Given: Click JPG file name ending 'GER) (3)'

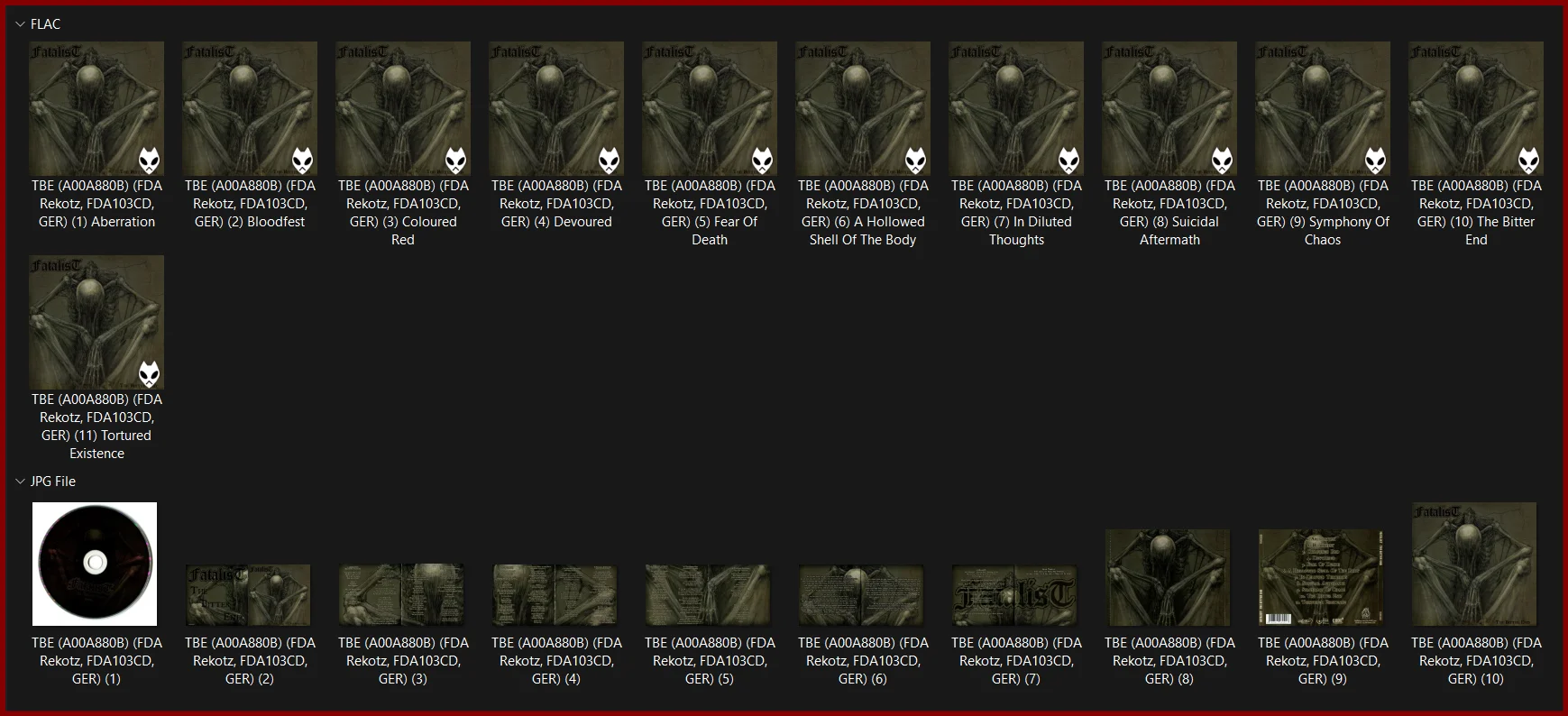Looking at the screenshot, I should tap(403, 661).
